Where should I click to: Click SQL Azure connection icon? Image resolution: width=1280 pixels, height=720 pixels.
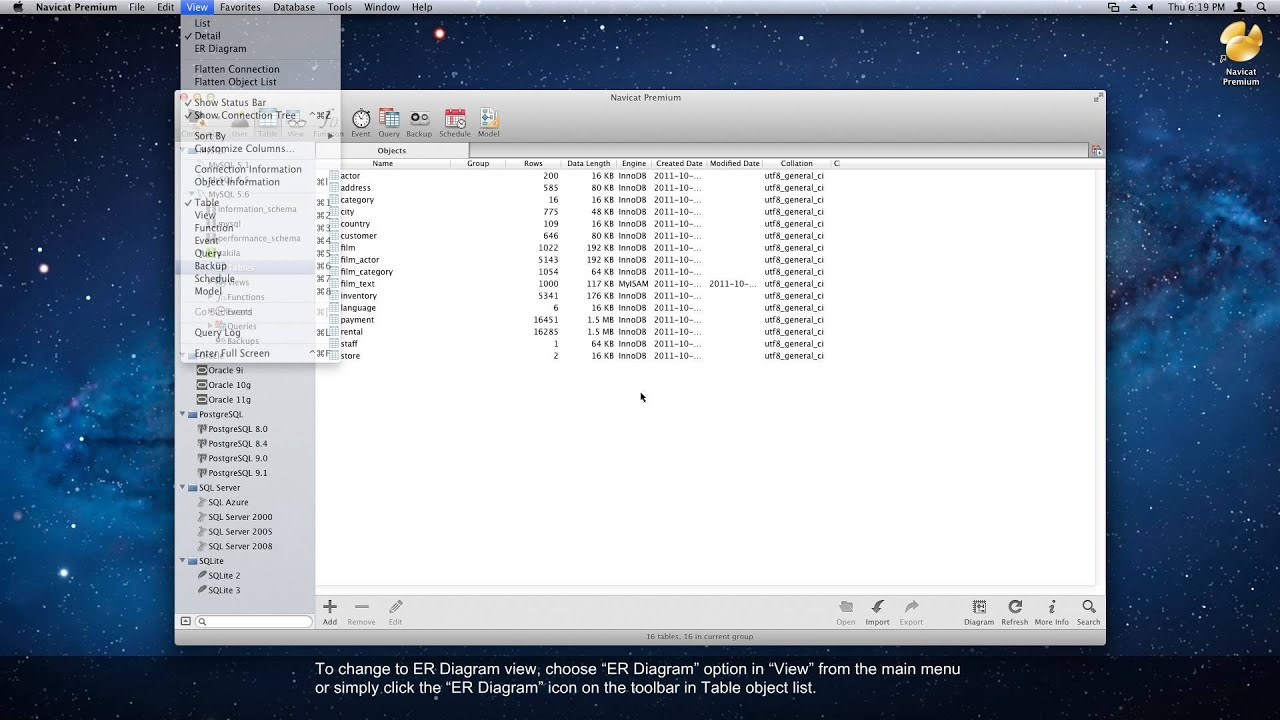tap(201, 502)
